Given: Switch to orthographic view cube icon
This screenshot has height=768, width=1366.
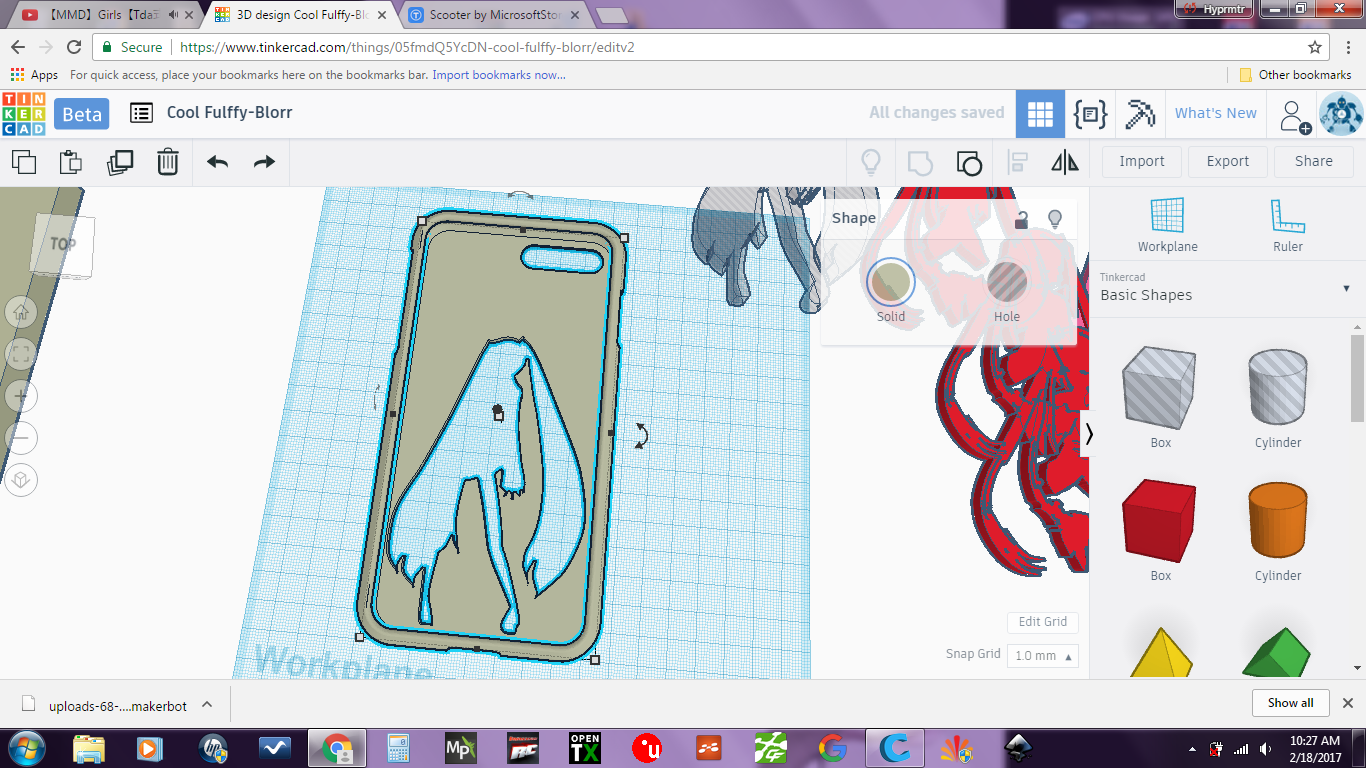Looking at the screenshot, I should [21, 480].
